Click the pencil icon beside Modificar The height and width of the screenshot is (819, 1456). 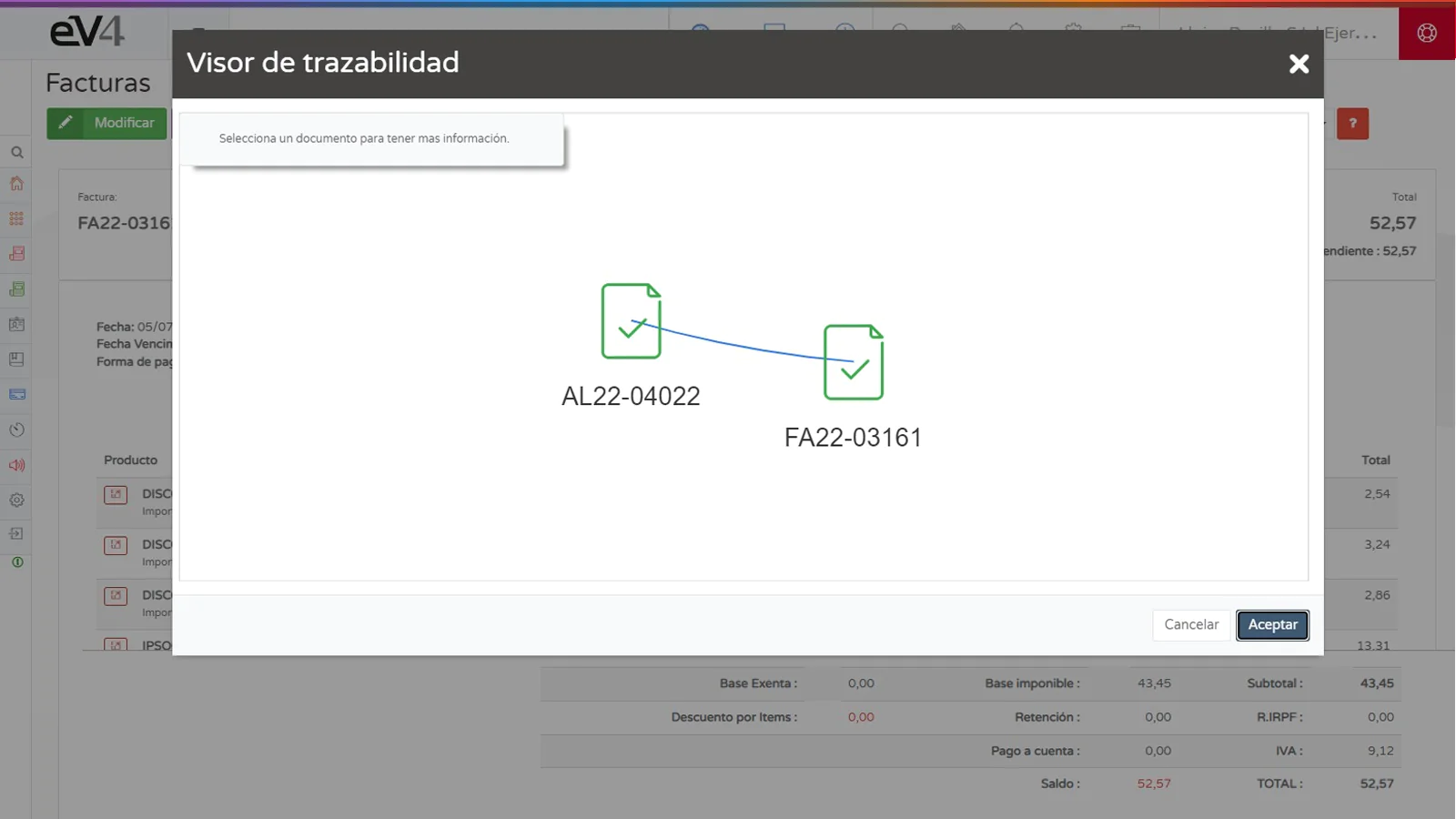click(x=66, y=123)
